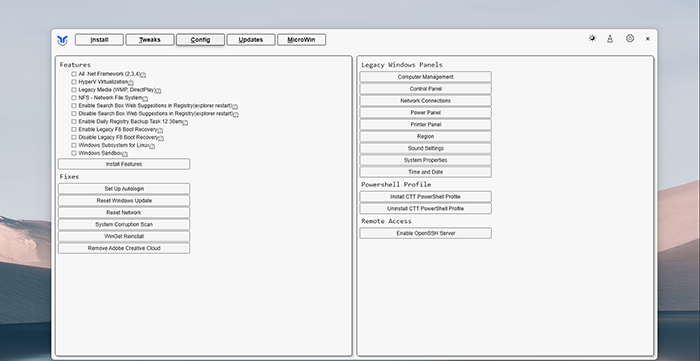Tick the Windows Sandbox checkbox
Viewport: 700px width, 361px height.
[74, 153]
